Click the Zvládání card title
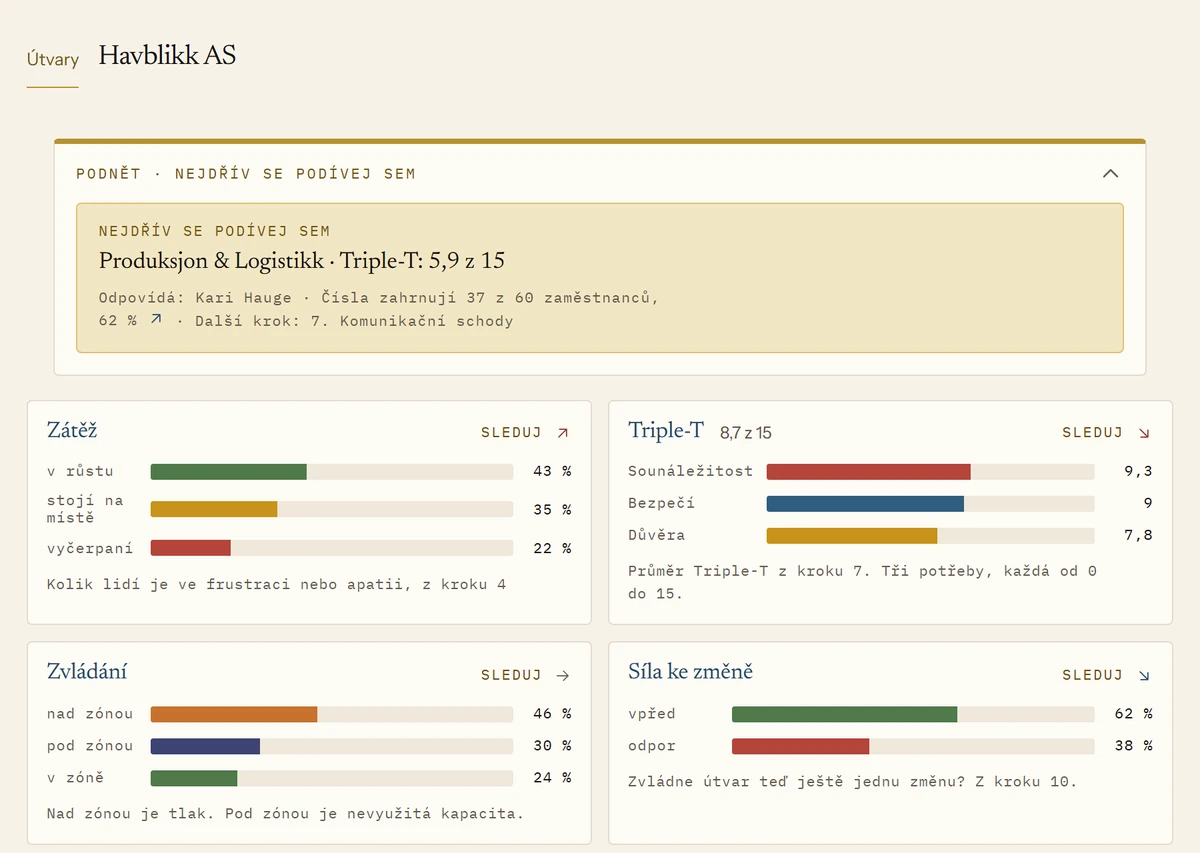 pyautogui.click(x=87, y=672)
